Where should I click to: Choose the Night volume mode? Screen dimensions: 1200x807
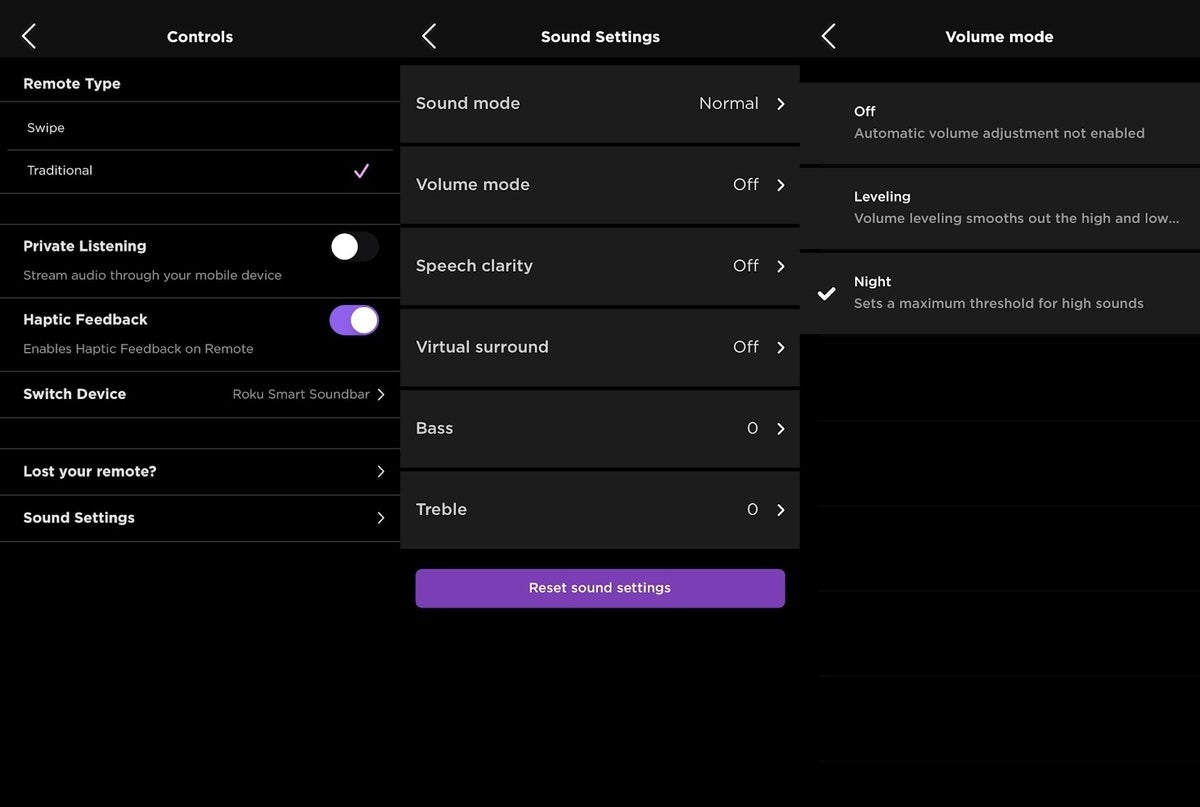[x=1000, y=293]
